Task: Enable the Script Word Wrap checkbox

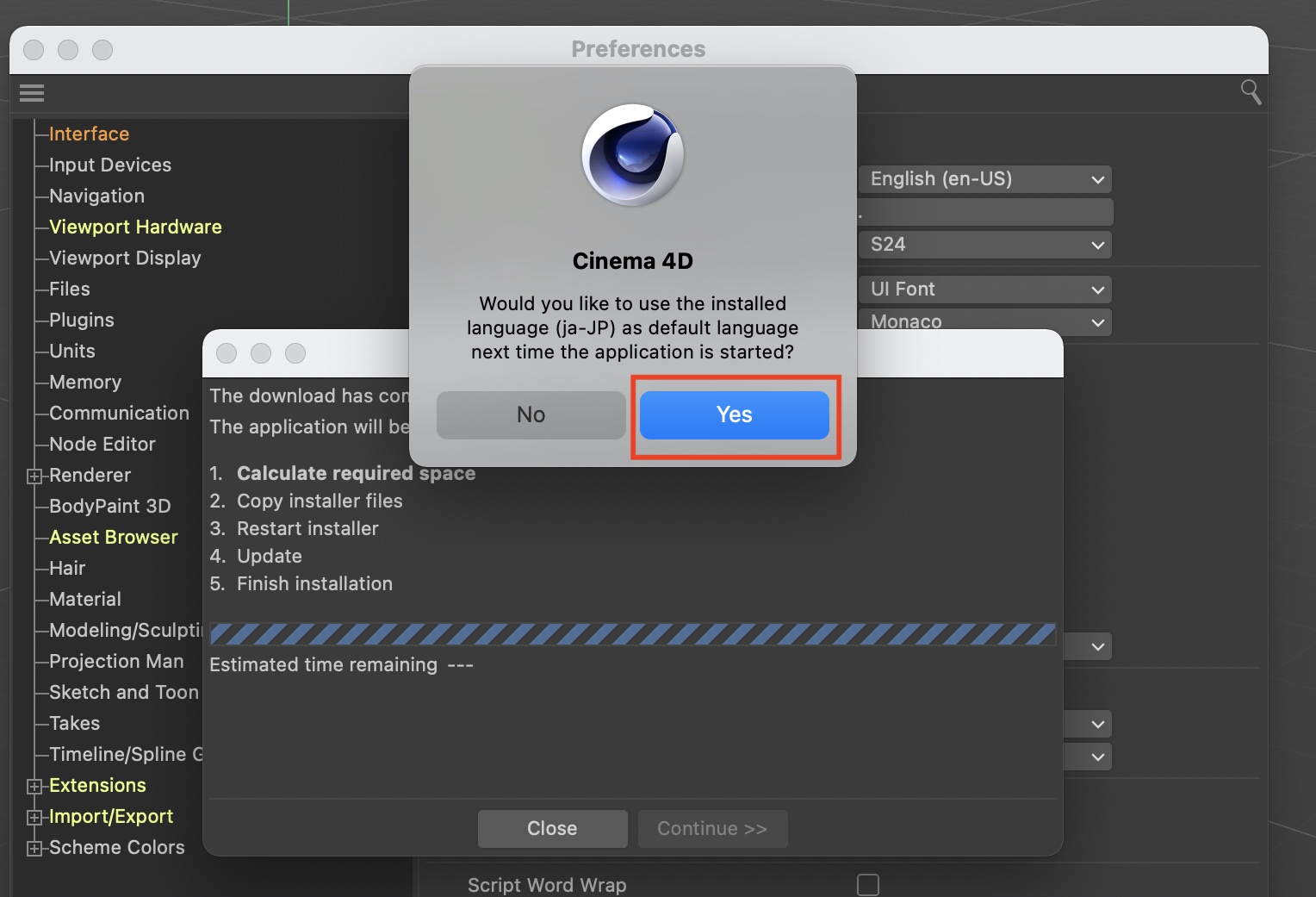Action: tap(867, 885)
